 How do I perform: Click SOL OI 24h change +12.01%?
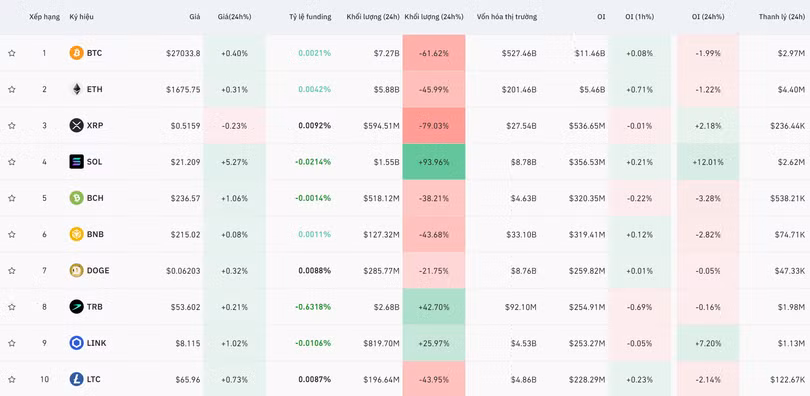tap(708, 162)
